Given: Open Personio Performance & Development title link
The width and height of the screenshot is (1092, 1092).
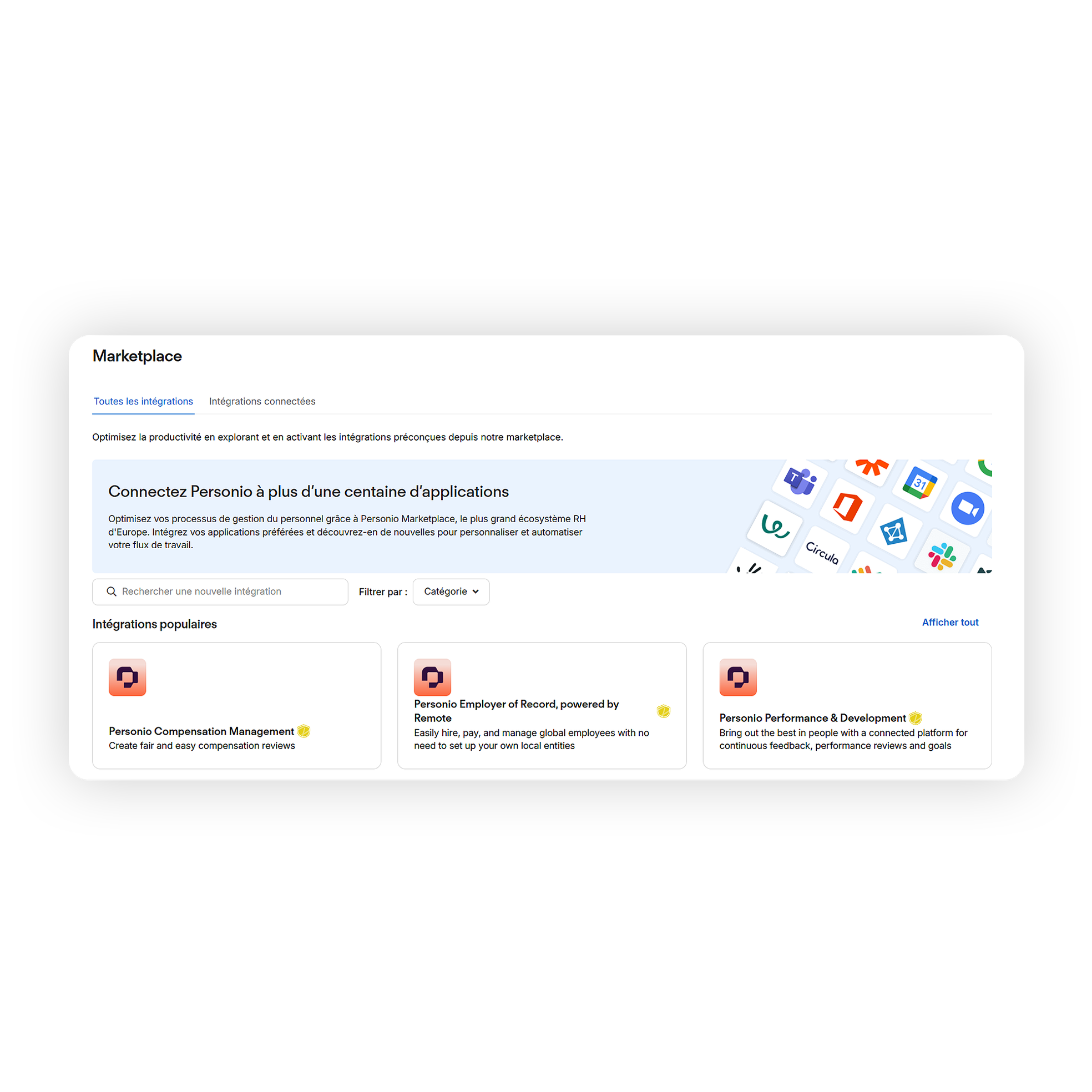Looking at the screenshot, I should pos(812,718).
